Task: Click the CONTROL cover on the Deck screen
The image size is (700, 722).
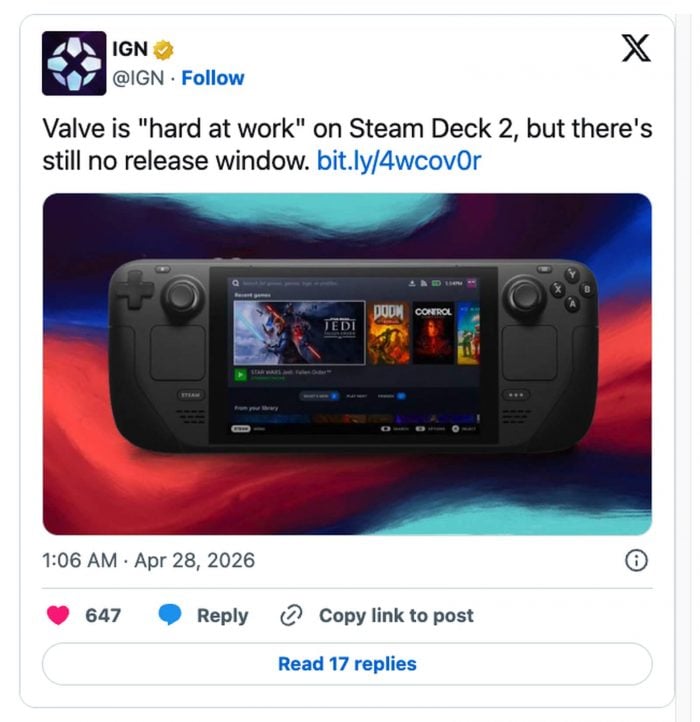Action: [x=433, y=333]
